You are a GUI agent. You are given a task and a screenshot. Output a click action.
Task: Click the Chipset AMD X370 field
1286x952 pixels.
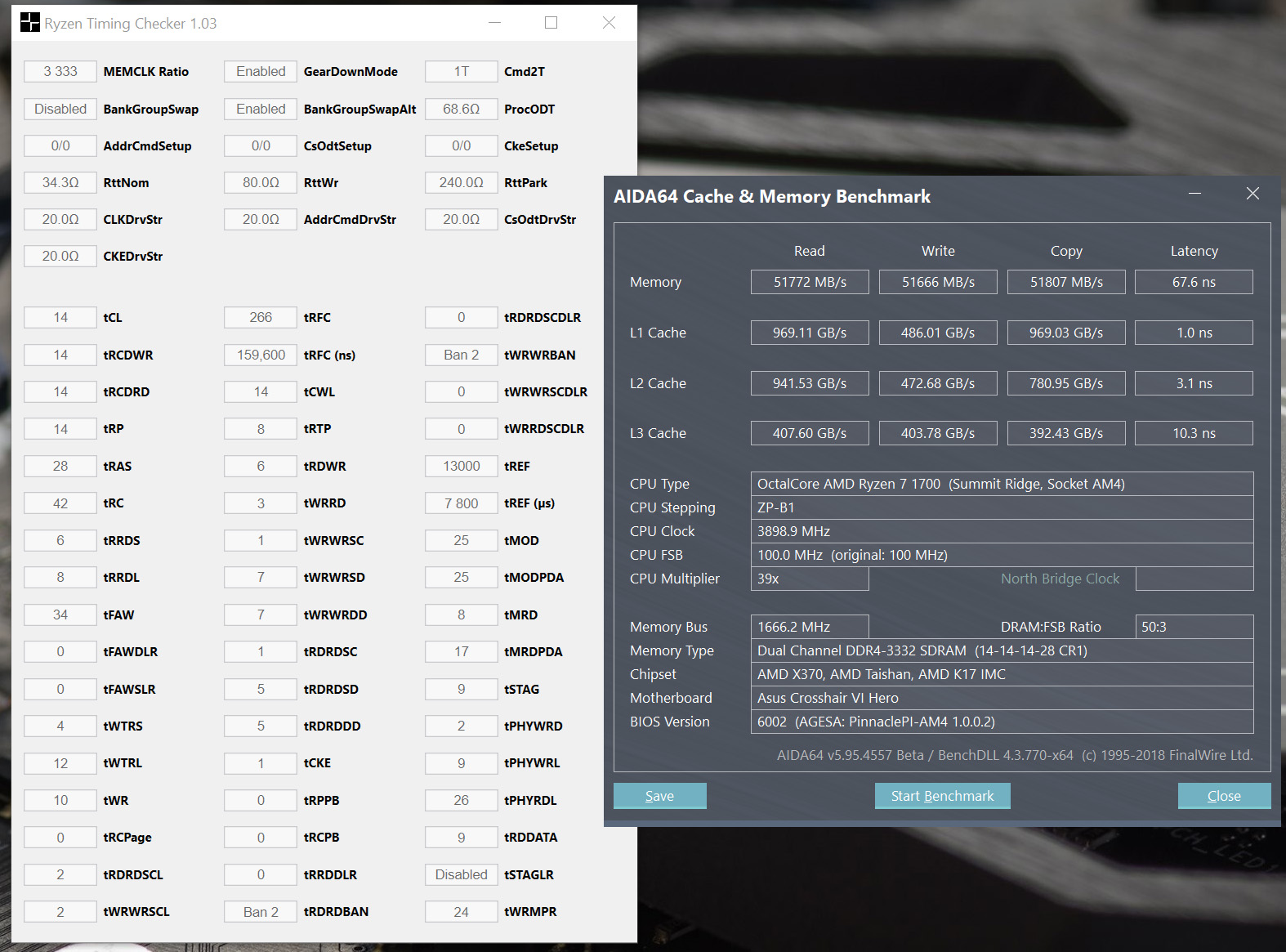pyautogui.click(x=1002, y=674)
